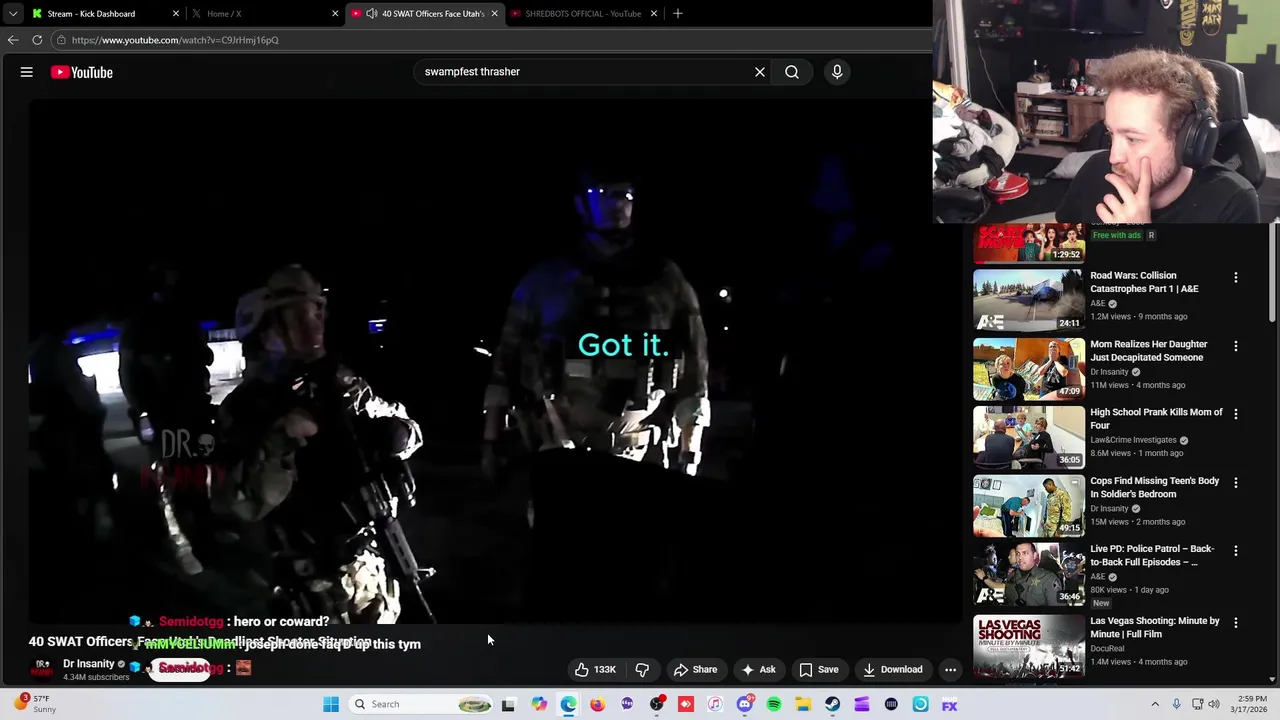
Task: Dislike the video with thumbs down
Action: (642, 670)
